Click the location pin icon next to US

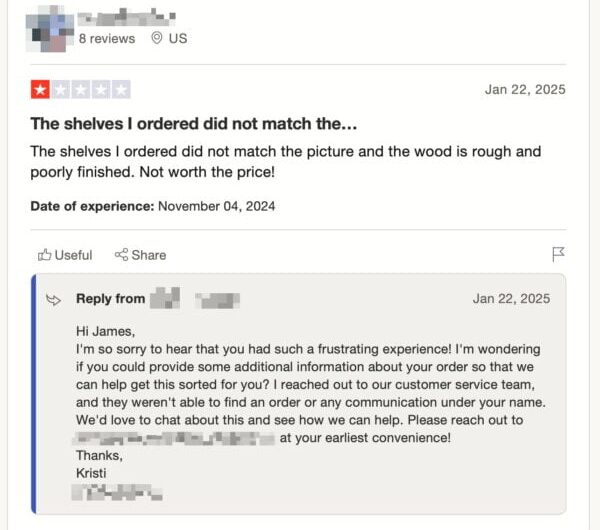156,38
